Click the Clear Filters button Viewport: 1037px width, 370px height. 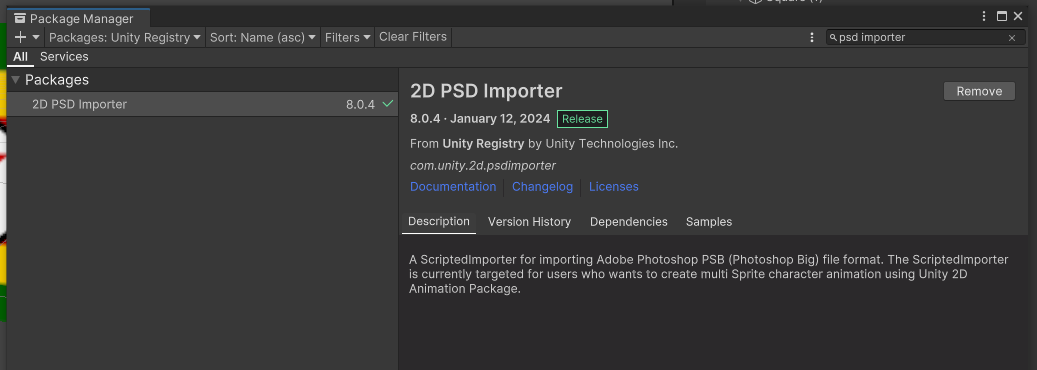413,37
